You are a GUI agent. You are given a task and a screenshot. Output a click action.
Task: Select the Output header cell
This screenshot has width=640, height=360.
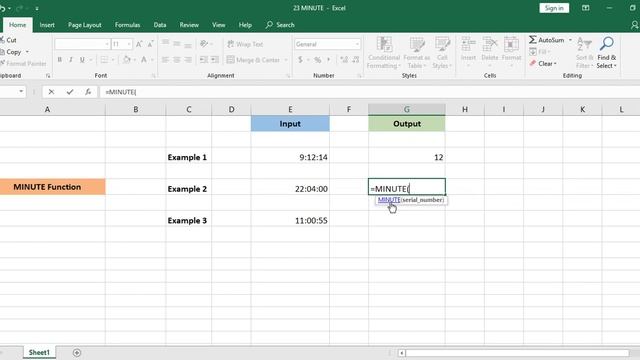407,124
